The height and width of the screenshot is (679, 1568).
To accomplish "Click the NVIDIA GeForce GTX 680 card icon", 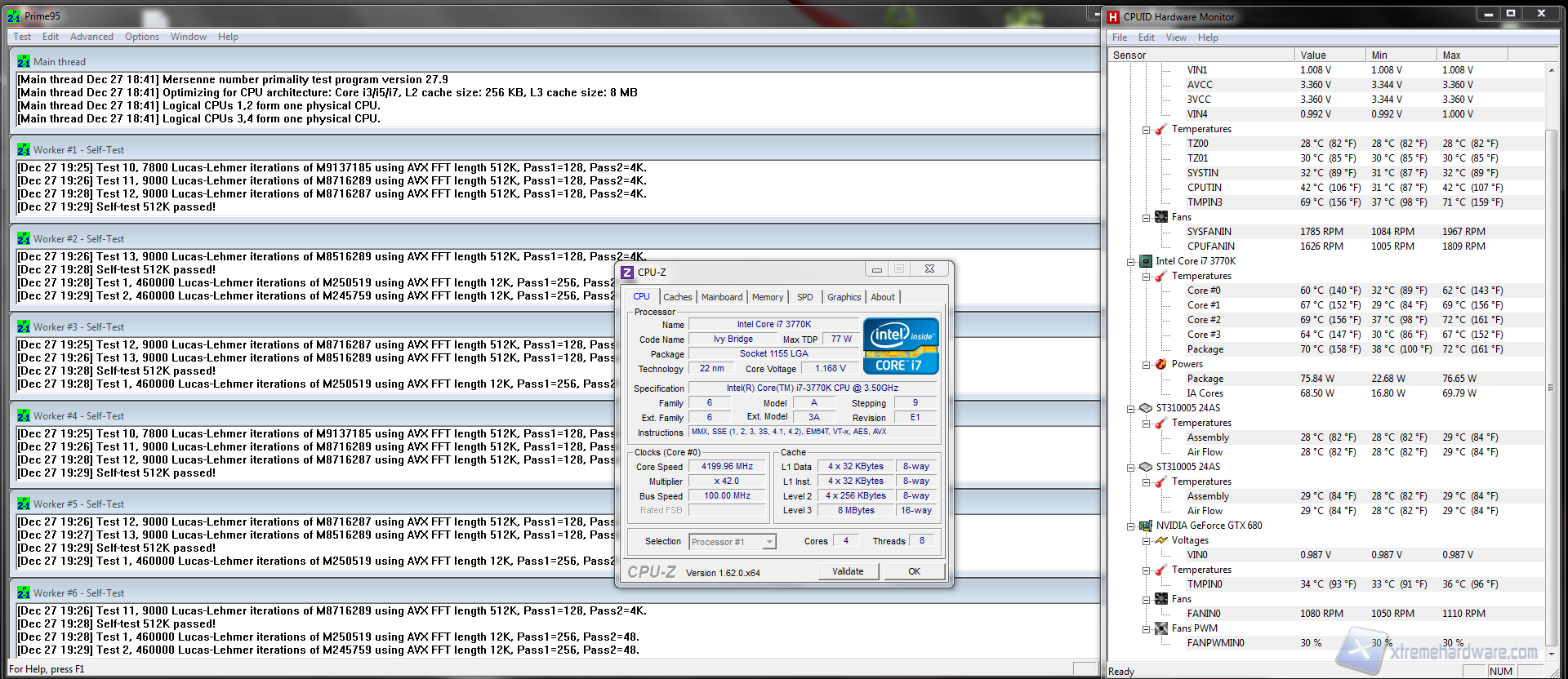I will pyautogui.click(x=1146, y=526).
